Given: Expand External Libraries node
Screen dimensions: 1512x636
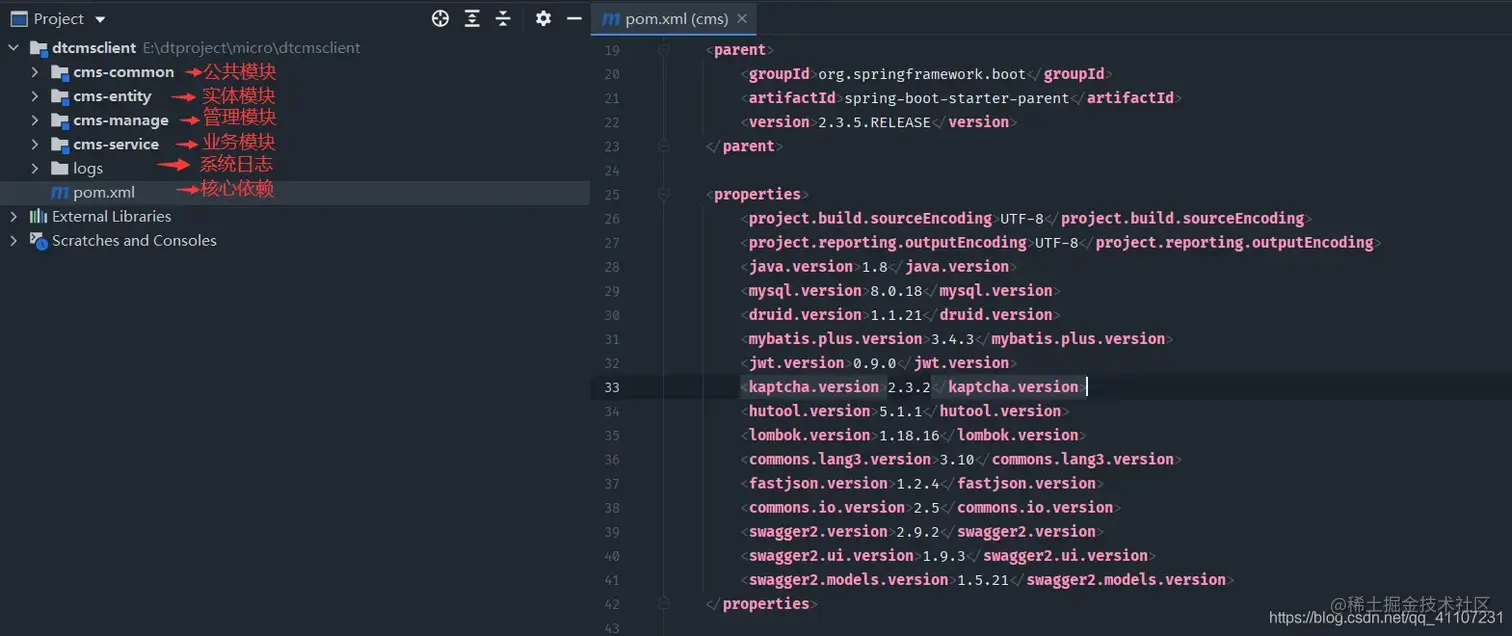Looking at the screenshot, I should [x=13, y=216].
